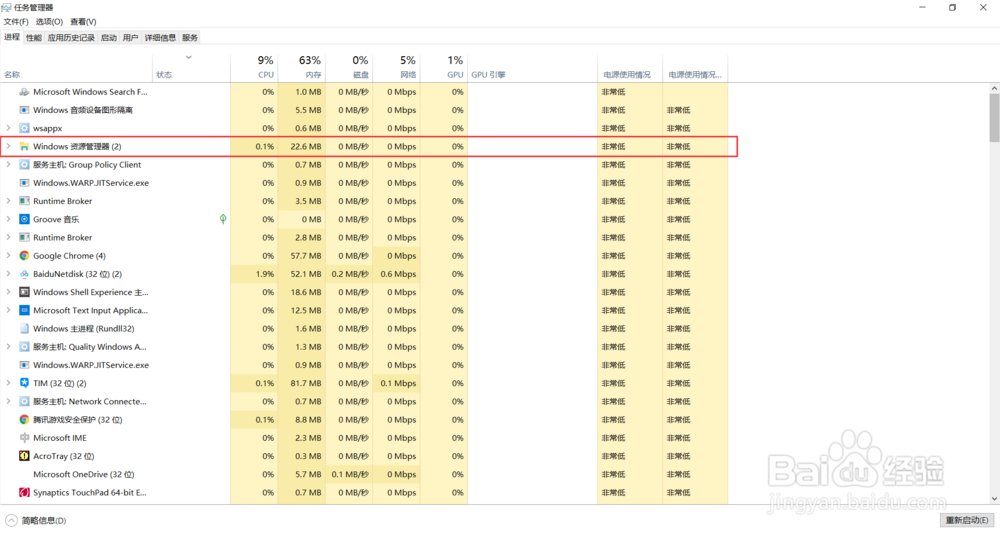Image resolution: width=1000 pixels, height=536 pixels.
Task: Sort by the GPU 引擎 column header
Action: pyautogui.click(x=533, y=66)
